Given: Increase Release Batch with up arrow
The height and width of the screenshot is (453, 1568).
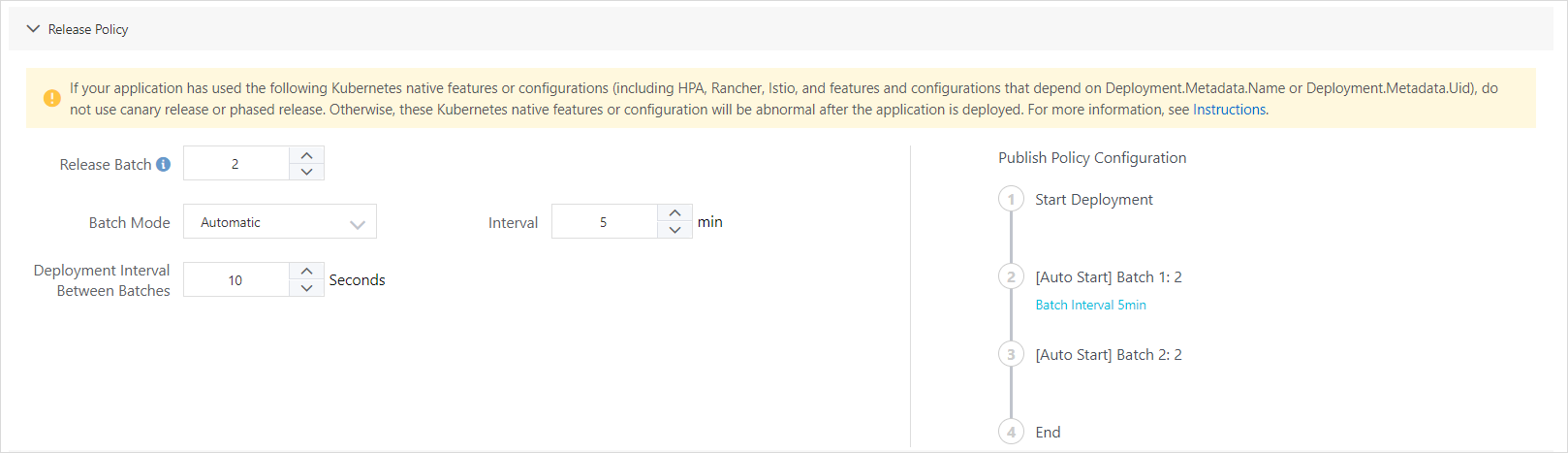Looking at the screenshot, I should coord(306,155).
